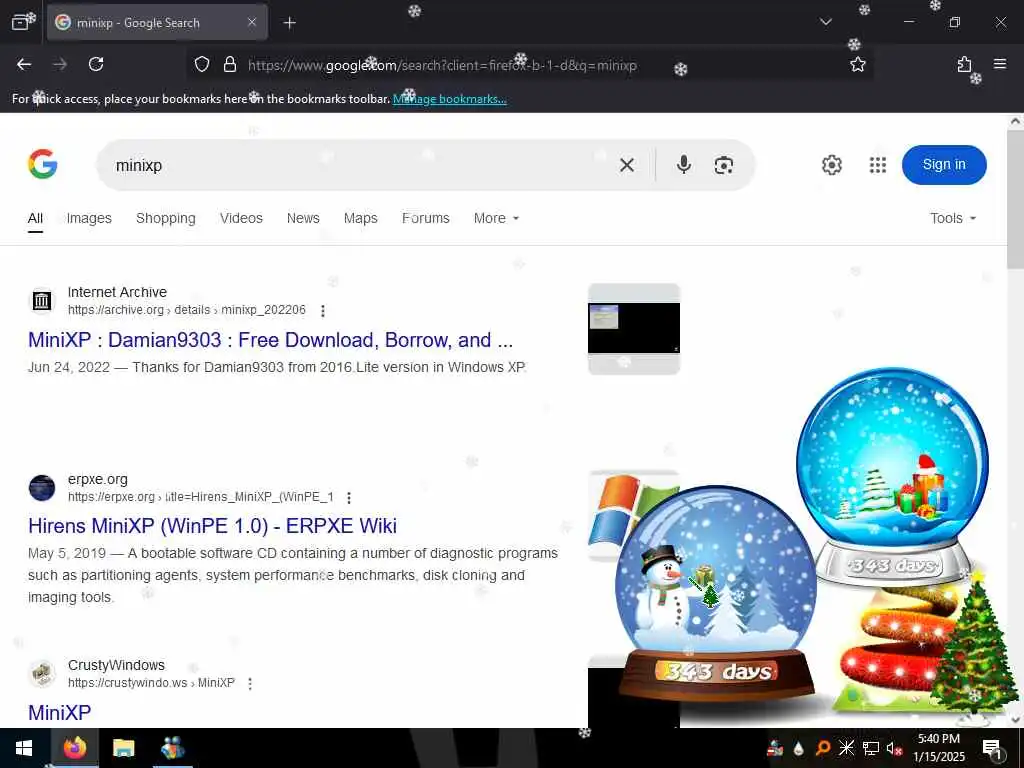The width and height of the screenshot is (1024, 768).
Task: Open the CrustyWindows MiniXP result link
Action: pyautogui.click(x=59, y=712)
